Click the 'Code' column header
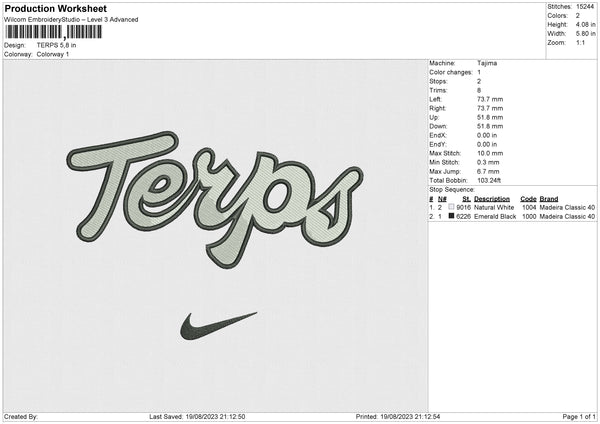This screenshot has width=600, height=424. [x=528, y=199]
